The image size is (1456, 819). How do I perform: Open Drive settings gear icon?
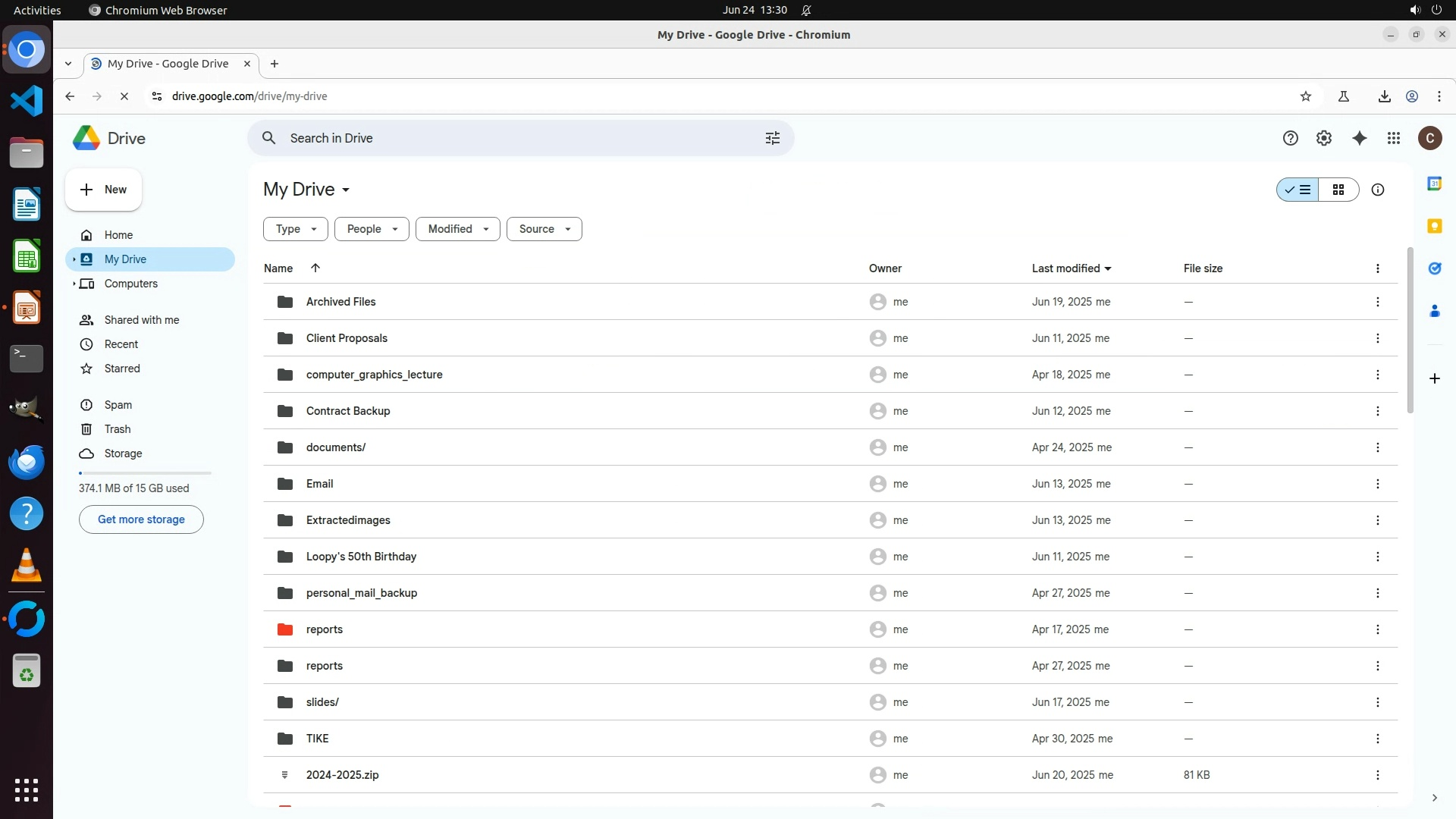(1323, 138)
